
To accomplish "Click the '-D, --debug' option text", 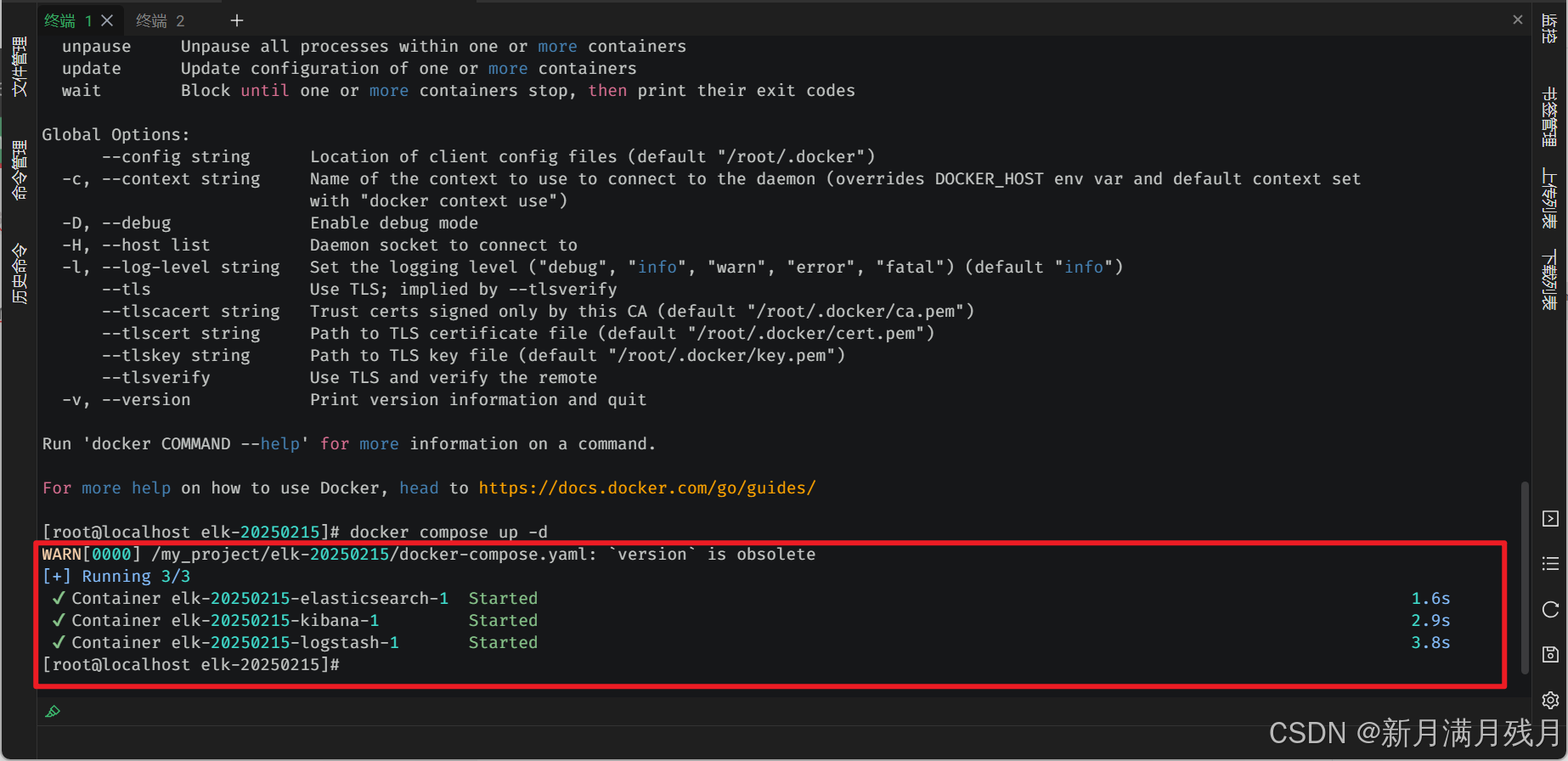I will 116,223.
